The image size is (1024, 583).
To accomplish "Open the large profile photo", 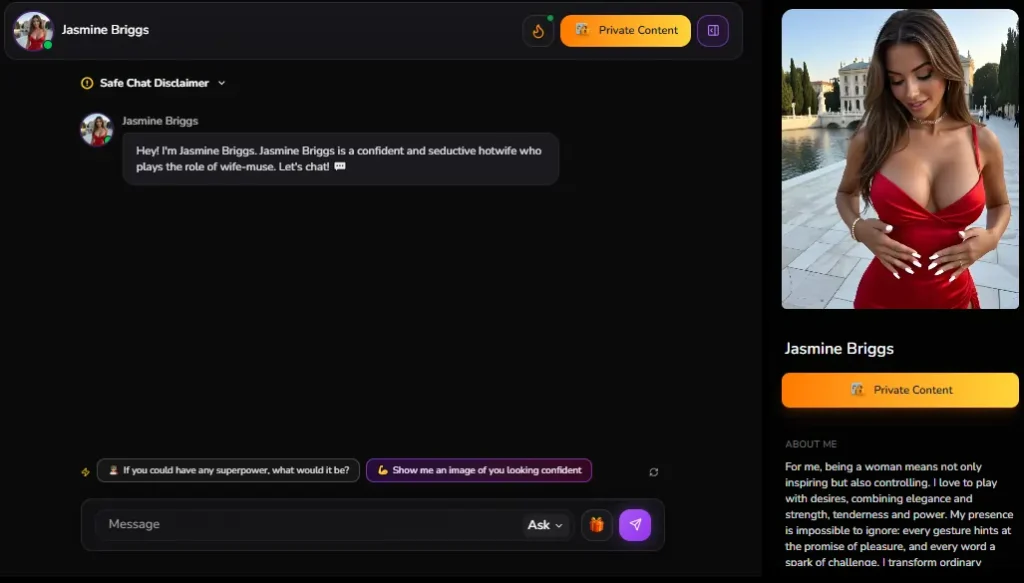I will (x=900, y=159).
